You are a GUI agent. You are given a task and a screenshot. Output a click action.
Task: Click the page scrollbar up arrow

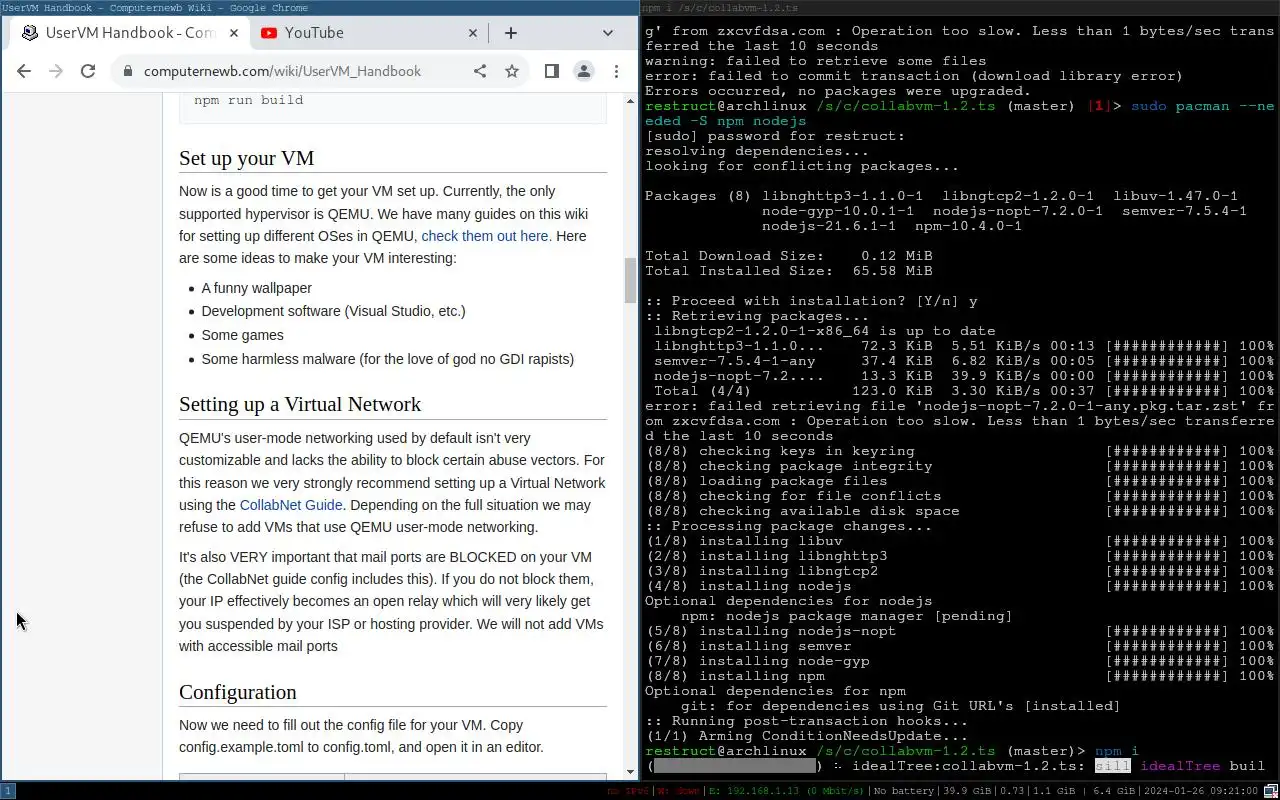(x=630, y=101)
